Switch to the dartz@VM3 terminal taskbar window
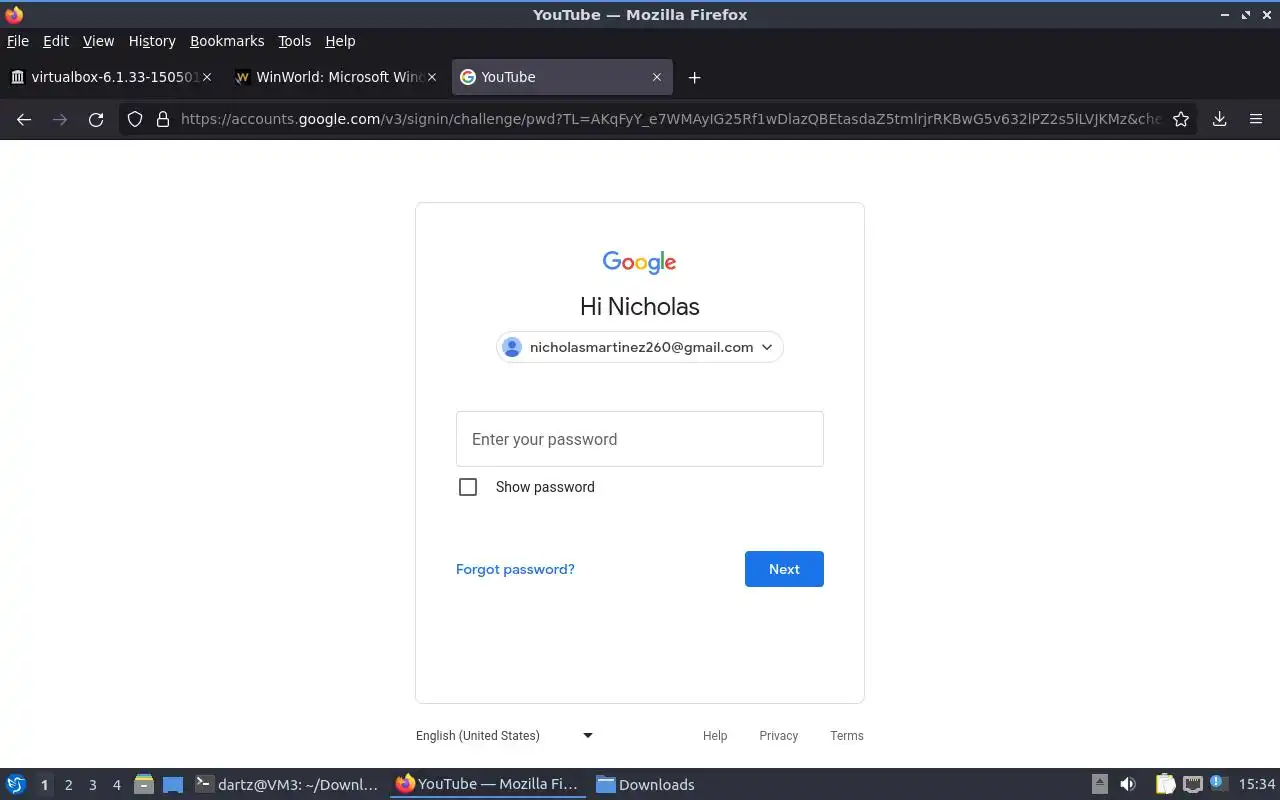 pos(288,785)
